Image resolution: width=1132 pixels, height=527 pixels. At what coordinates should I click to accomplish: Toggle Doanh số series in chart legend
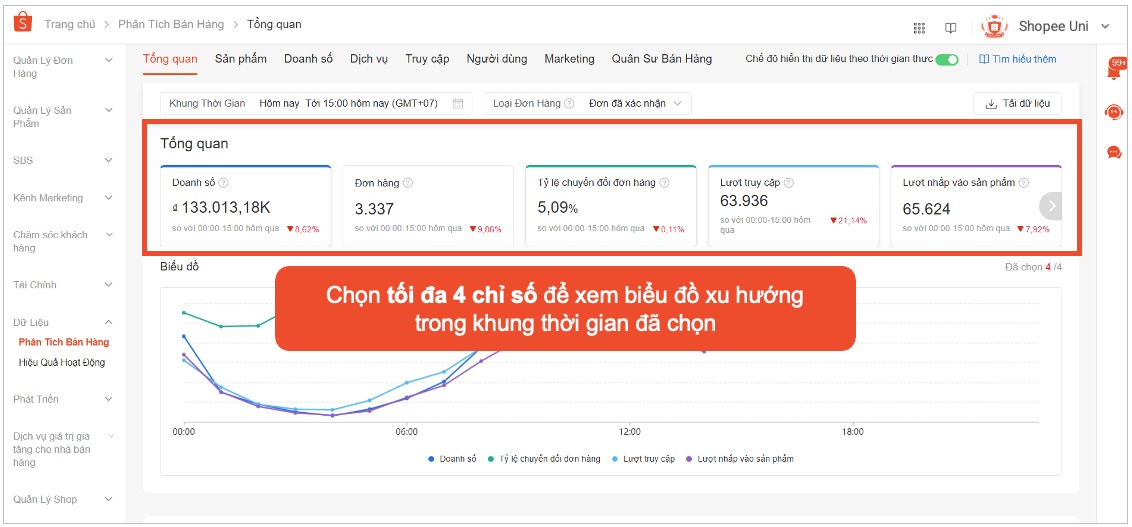452,458
